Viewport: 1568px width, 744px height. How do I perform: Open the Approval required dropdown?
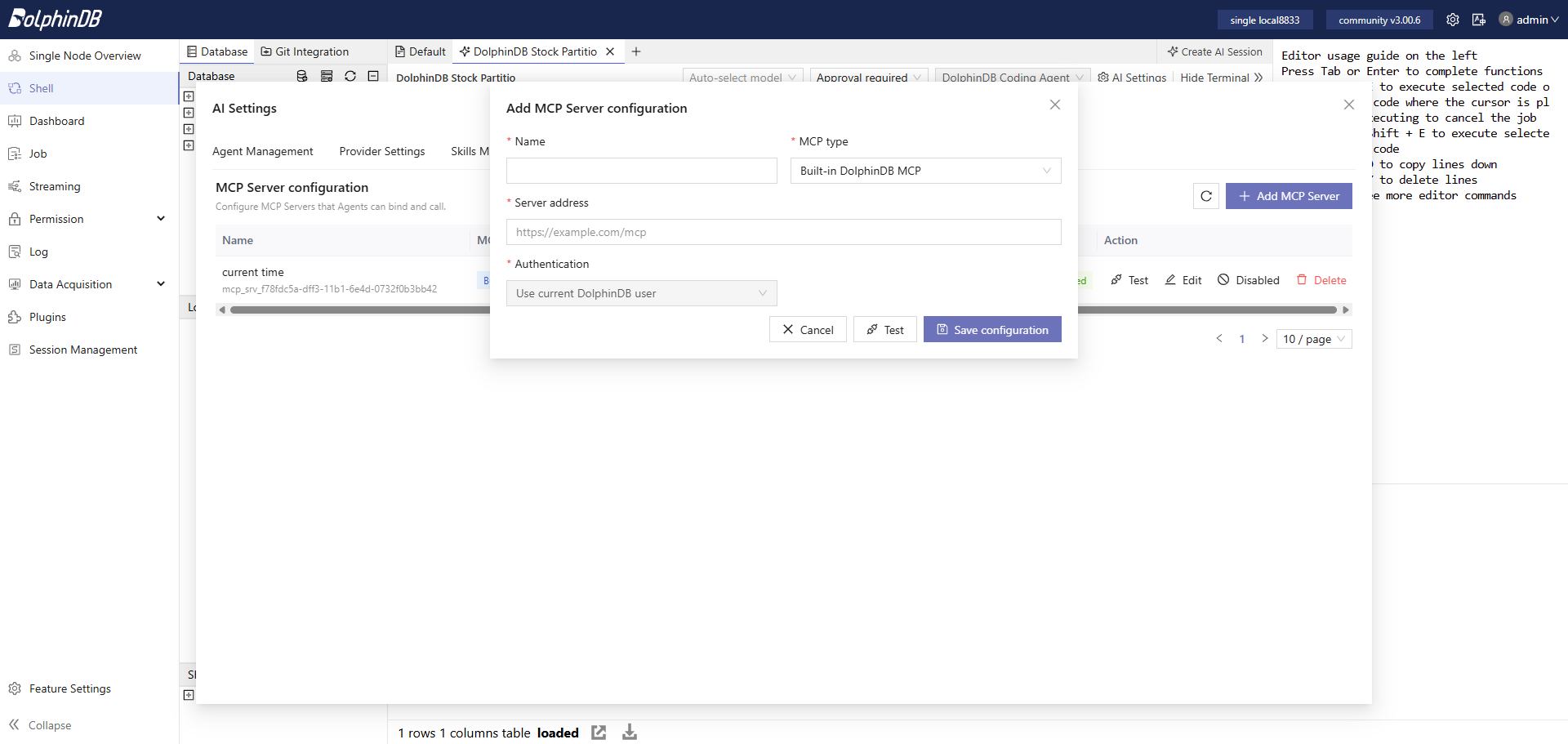click(x=869, y=77)
